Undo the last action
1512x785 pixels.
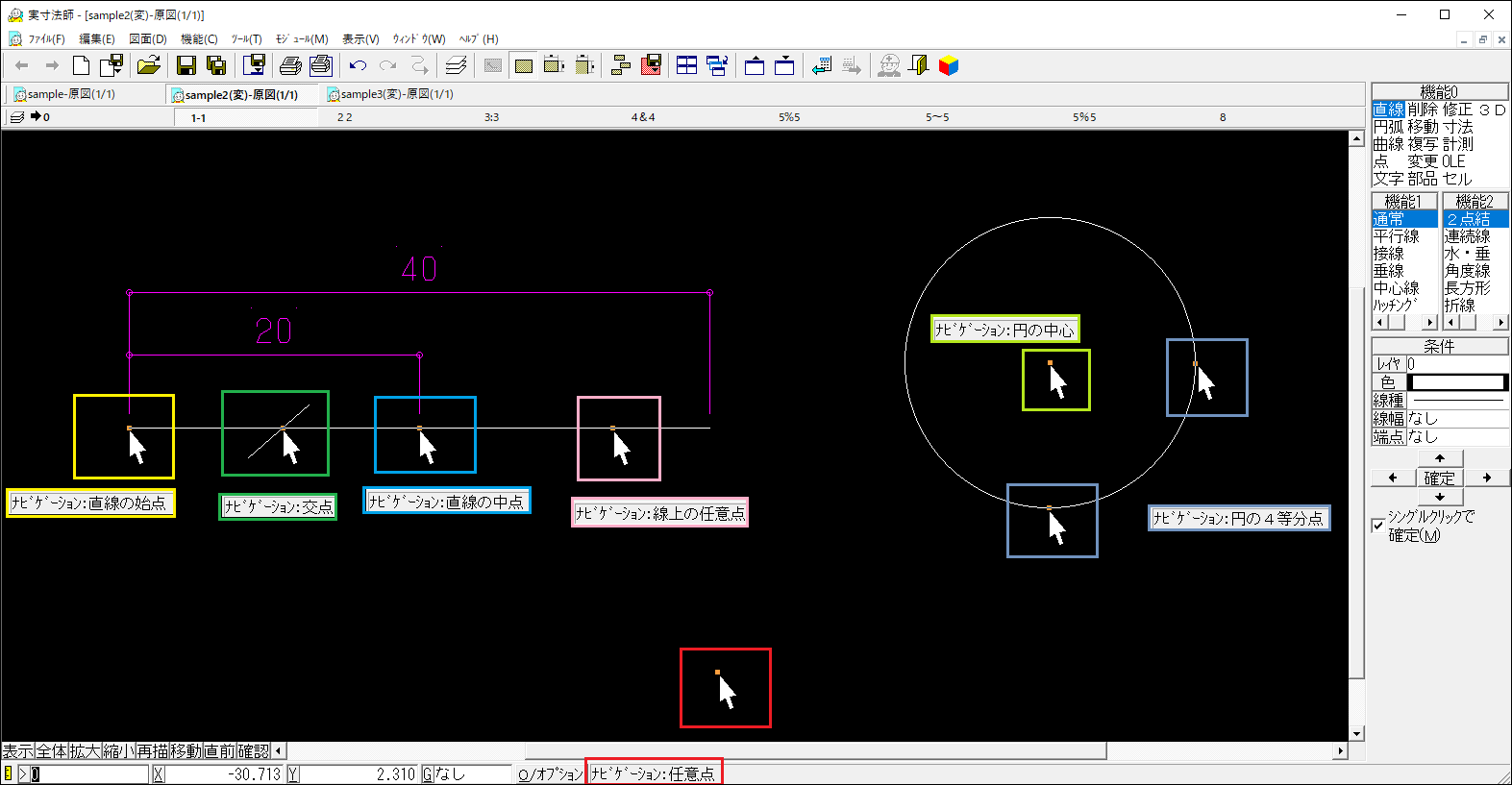(x=358, y=65)
